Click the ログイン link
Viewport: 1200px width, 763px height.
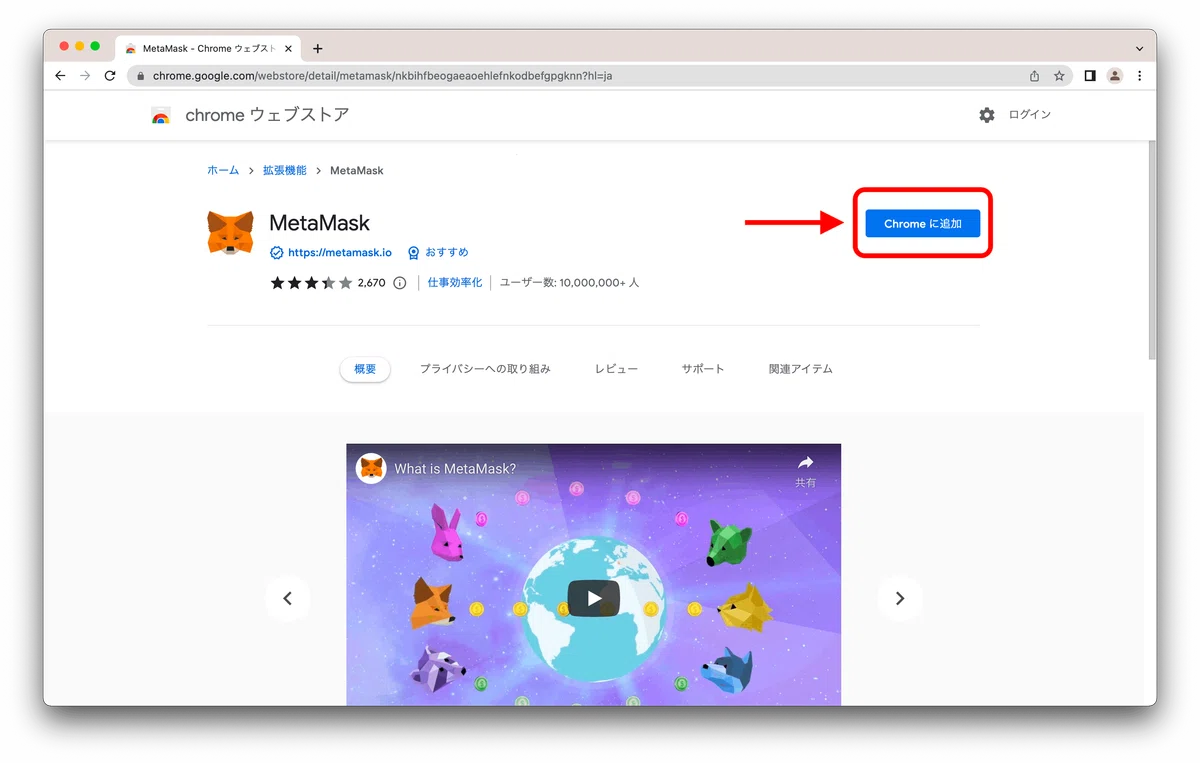[x=1030, y=115]
